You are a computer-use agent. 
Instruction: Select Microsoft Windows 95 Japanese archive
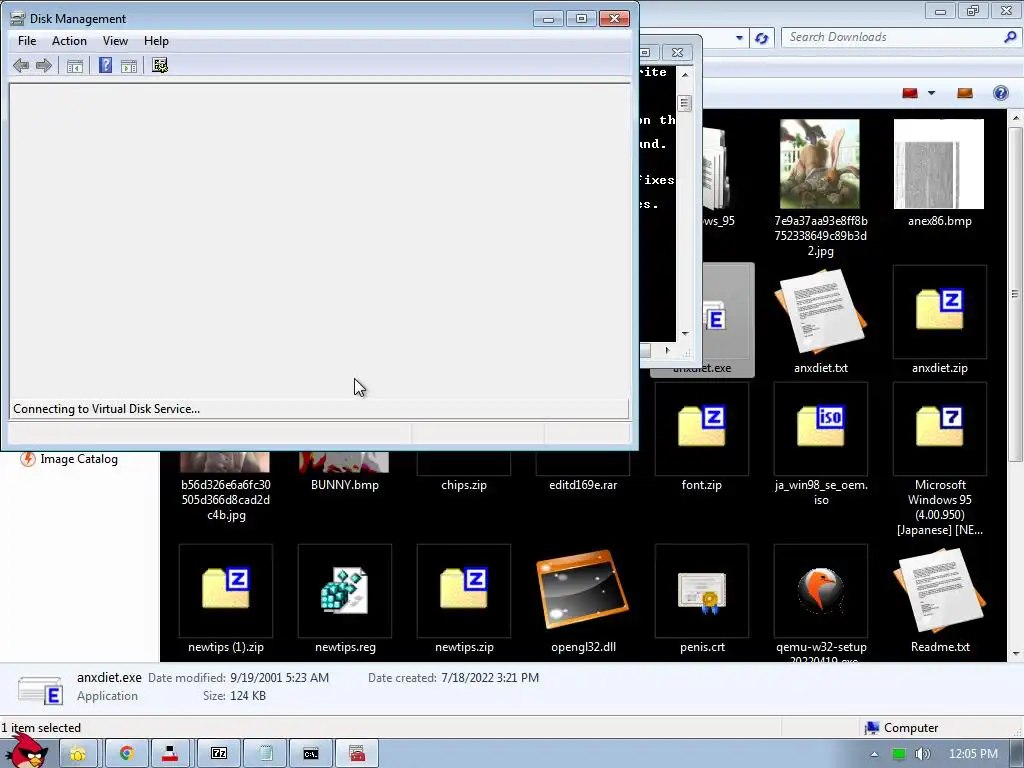click(939, 460)
